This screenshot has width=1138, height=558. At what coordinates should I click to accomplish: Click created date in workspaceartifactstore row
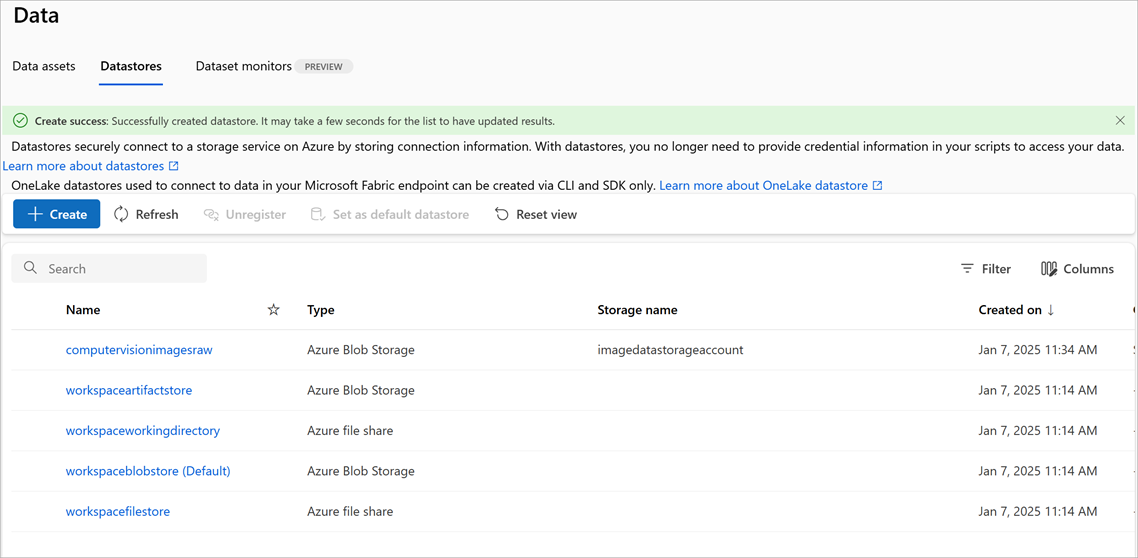pyautogui.click(x=1038, y=390)
